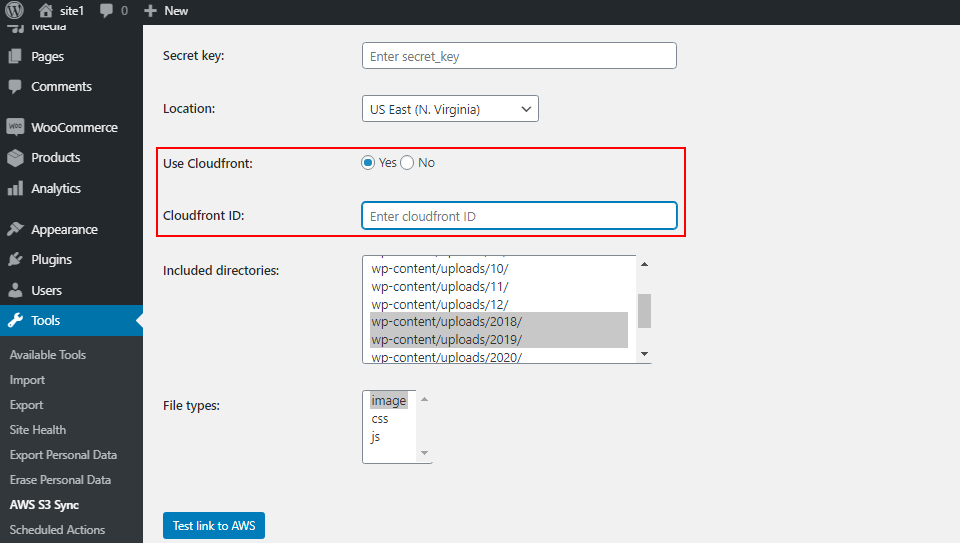Click the site1 home icon
The width and height of the screenshot is (960, 543).
point(45,10)
